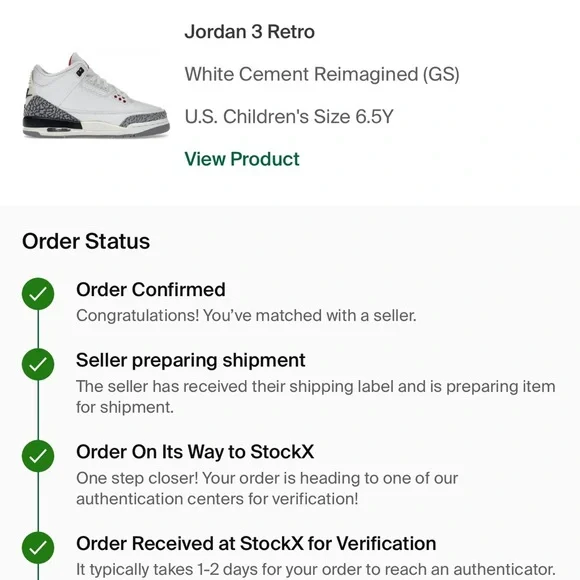
Task: Click the authentication centers description text
Action: [267, 488]
